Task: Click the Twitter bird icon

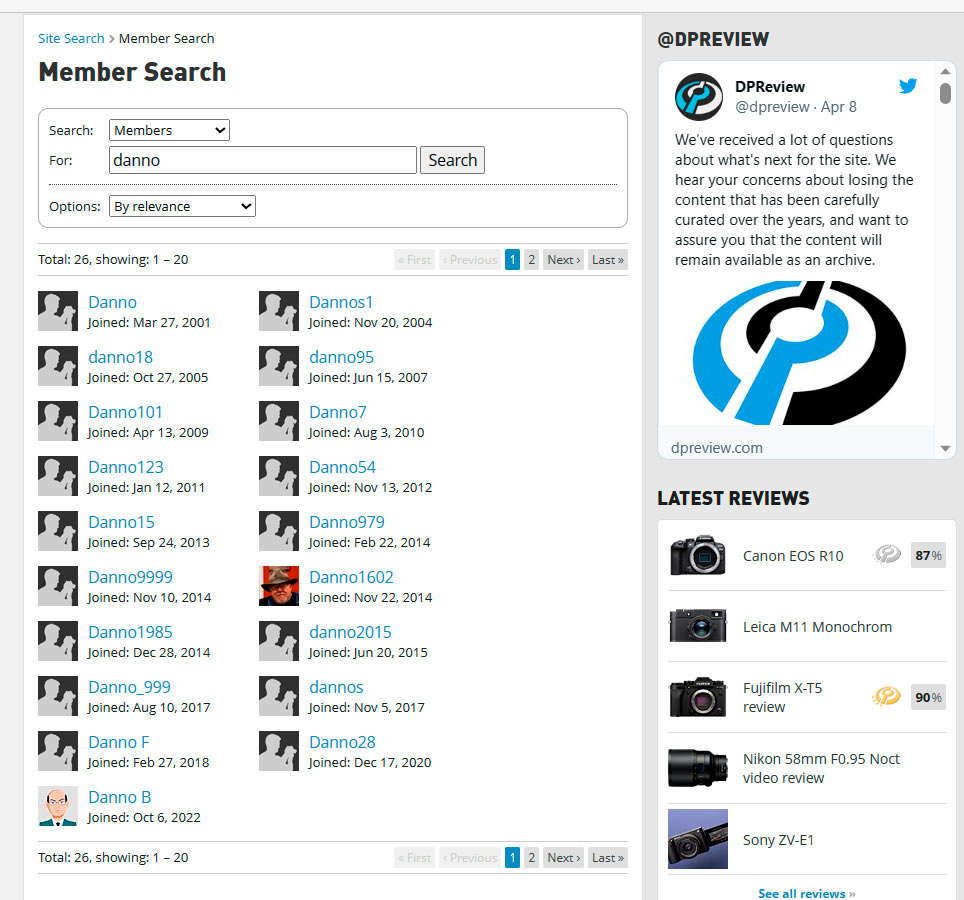Action: 907,86
